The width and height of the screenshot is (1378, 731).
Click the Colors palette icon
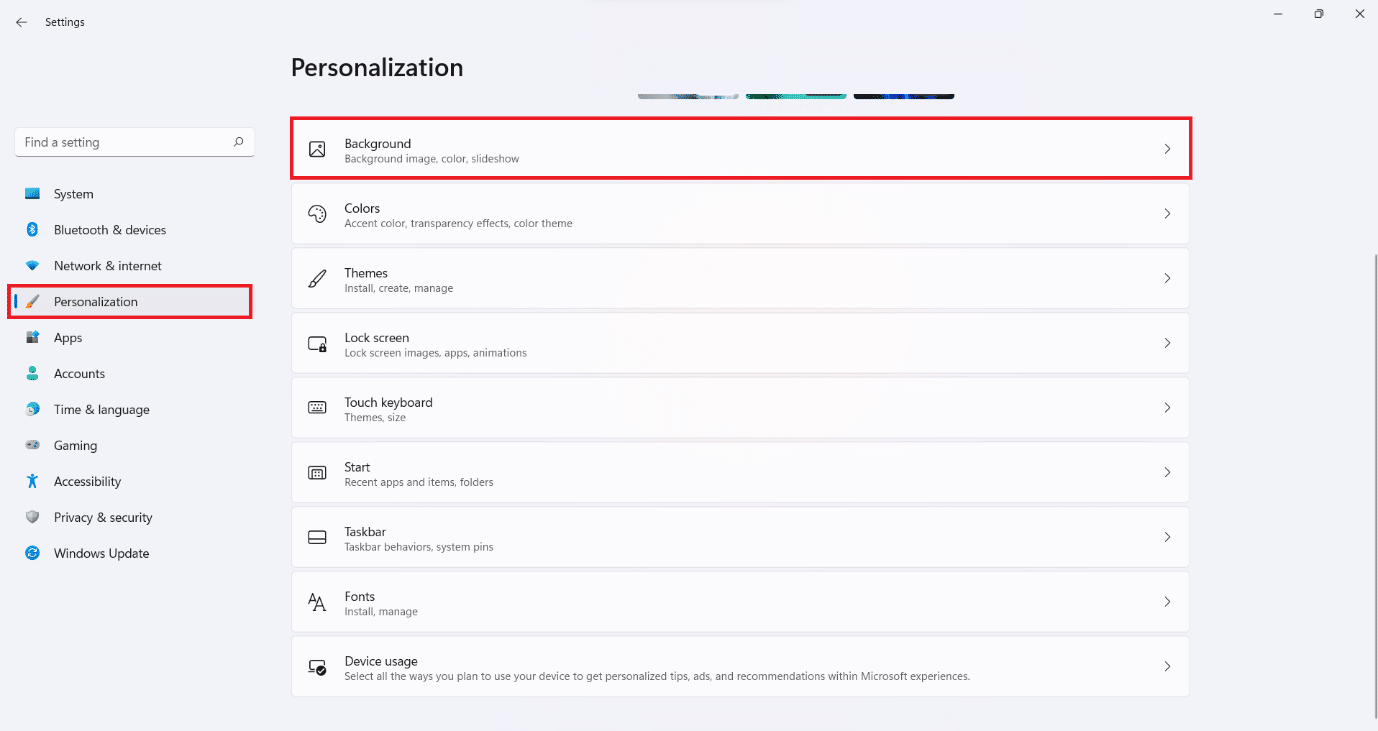pyautogui.click(x=317, y=214)
